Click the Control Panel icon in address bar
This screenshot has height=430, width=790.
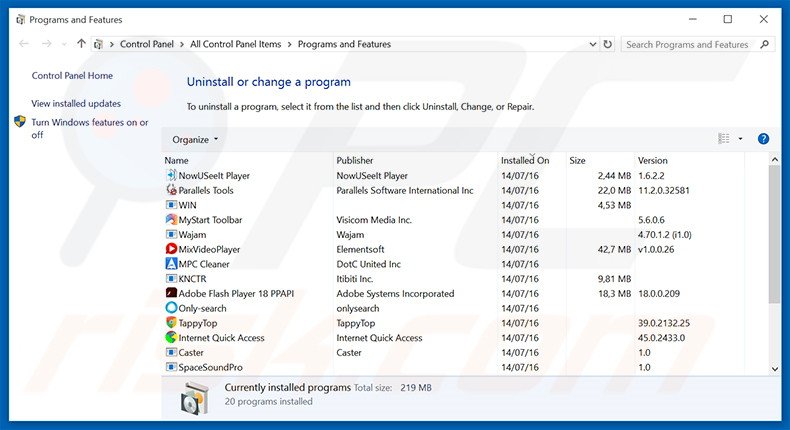point(98,44)
